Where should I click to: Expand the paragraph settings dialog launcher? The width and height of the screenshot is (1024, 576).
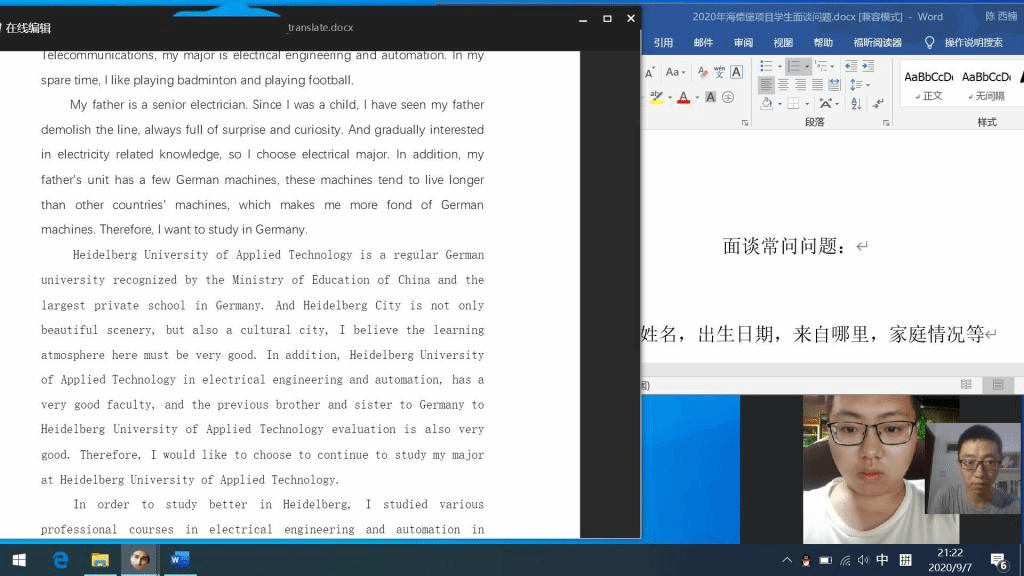[886, 122]
